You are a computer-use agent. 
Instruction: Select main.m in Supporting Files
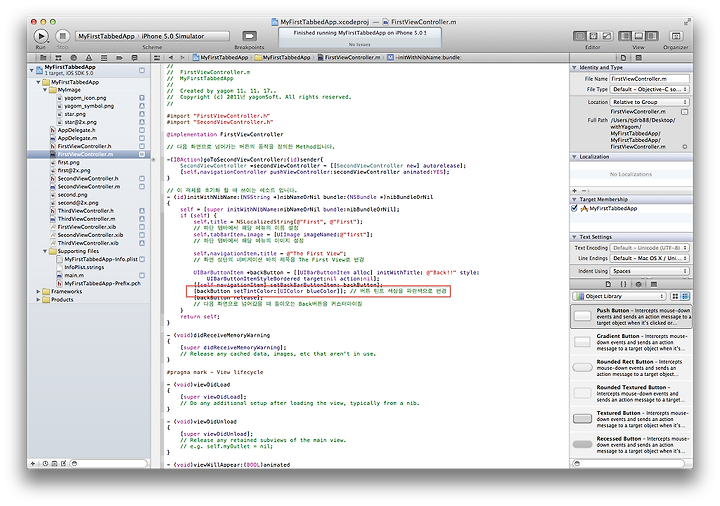(74, 275)
